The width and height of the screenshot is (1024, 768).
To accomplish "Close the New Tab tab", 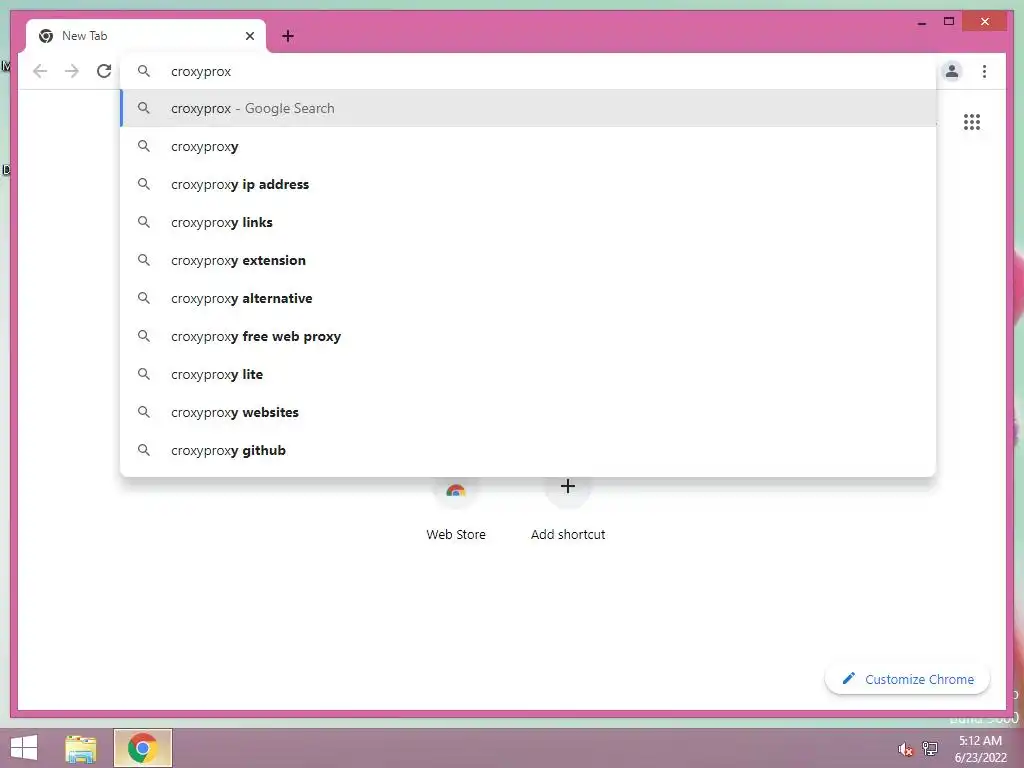I will pos(249,36).
